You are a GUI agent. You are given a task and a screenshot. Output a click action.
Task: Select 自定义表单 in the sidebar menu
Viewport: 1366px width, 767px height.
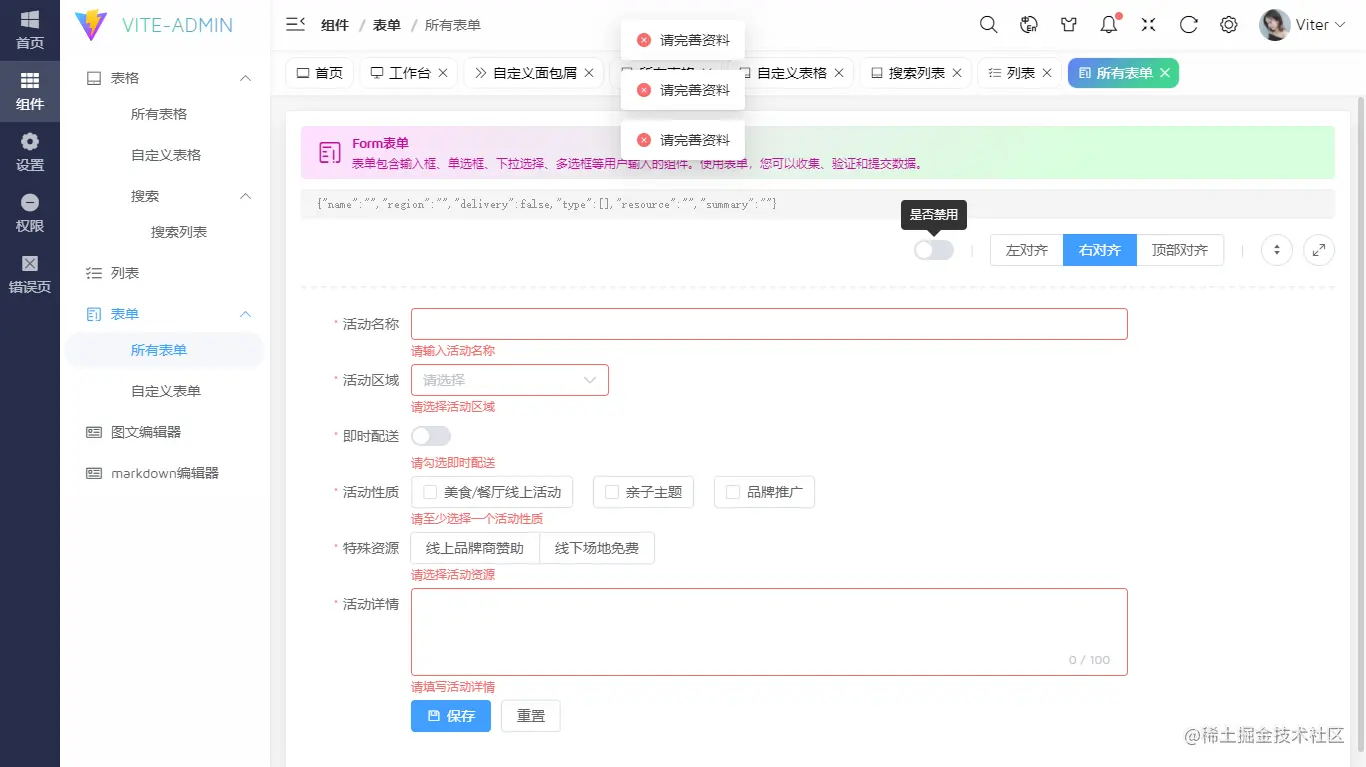point(163,390)
